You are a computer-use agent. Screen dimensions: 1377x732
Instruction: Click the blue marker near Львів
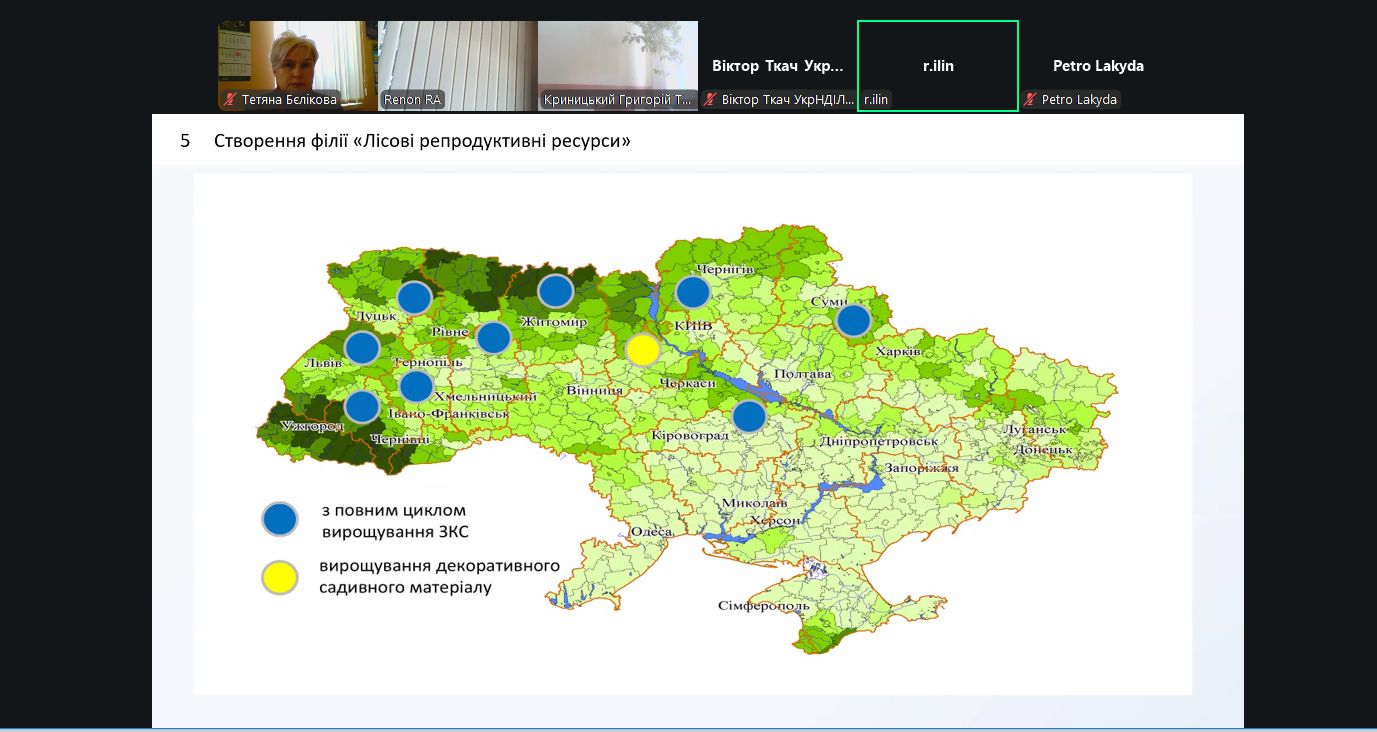pyautogui.click(x=362, y=348)
